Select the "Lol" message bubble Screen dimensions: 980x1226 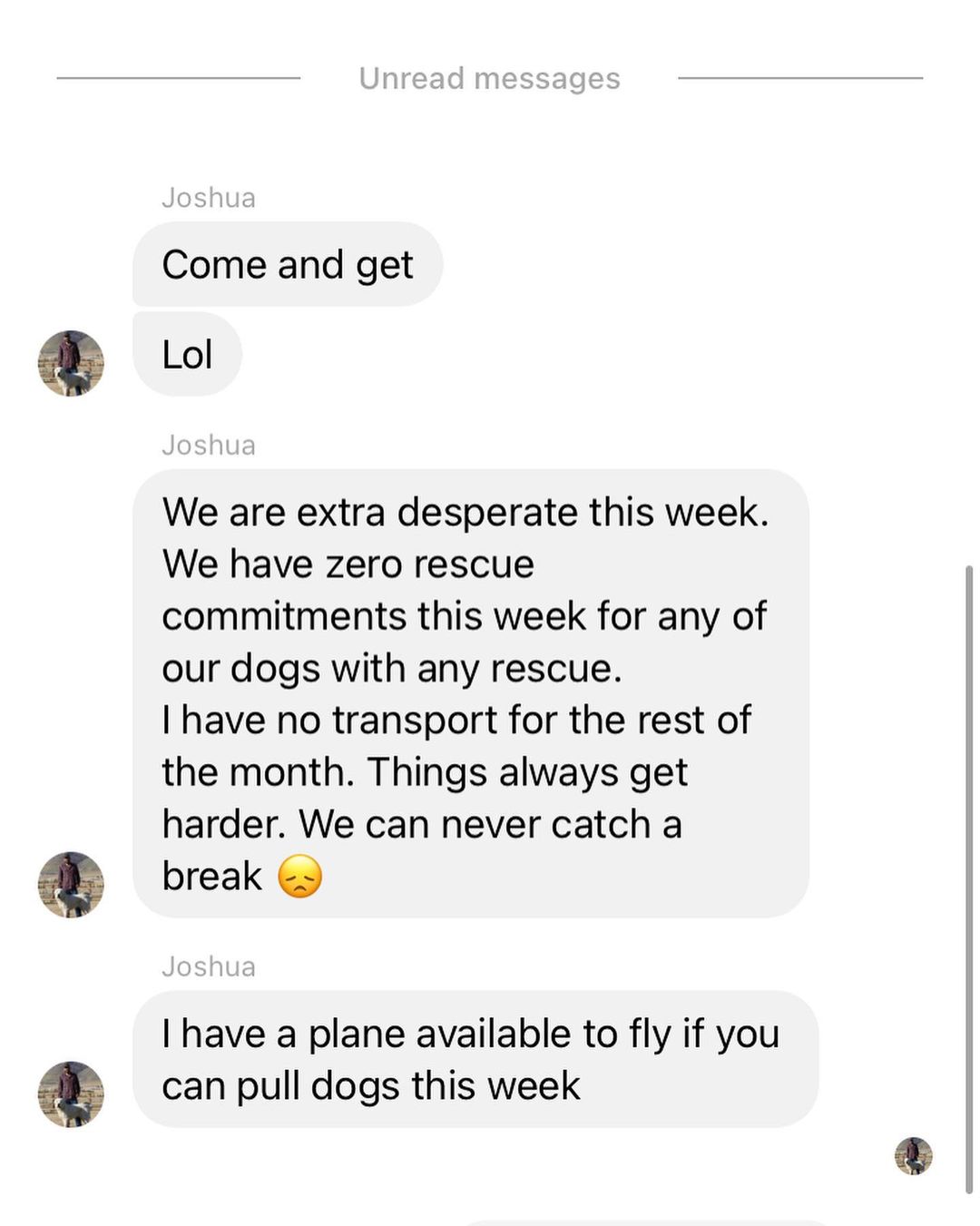[187, 355]
